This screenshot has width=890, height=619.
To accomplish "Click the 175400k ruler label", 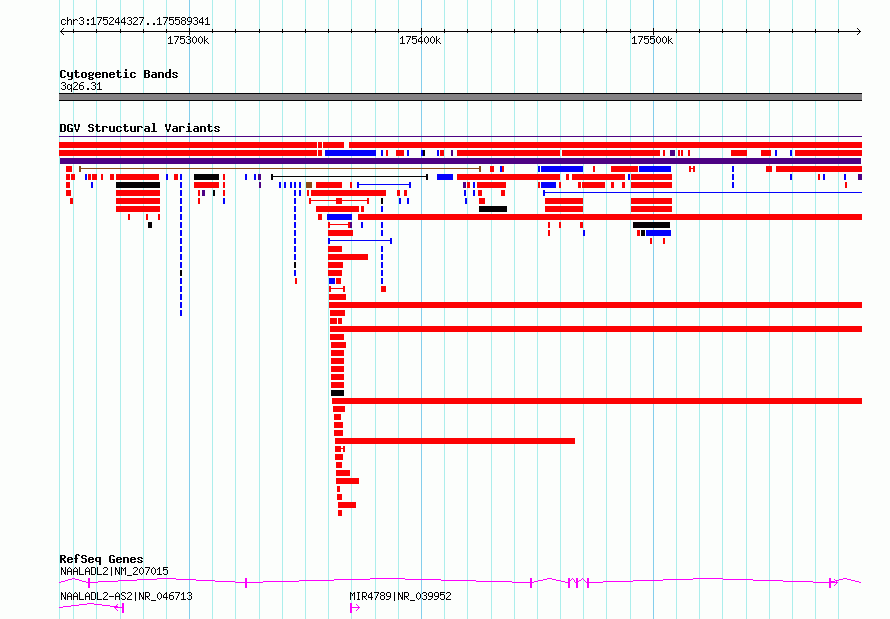I will tap(420, 40).
